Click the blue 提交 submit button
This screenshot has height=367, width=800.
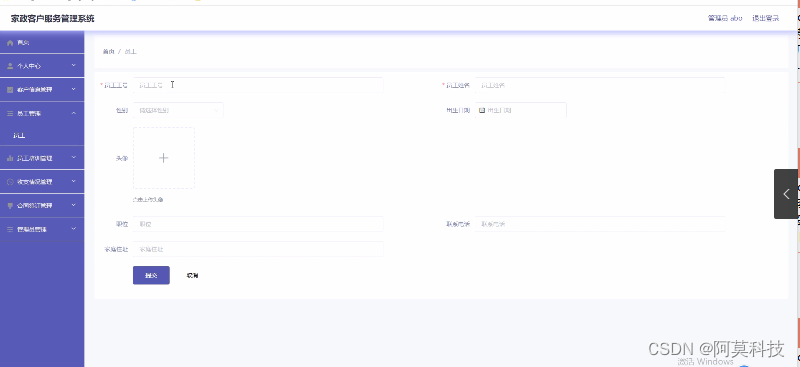point(151,276)
